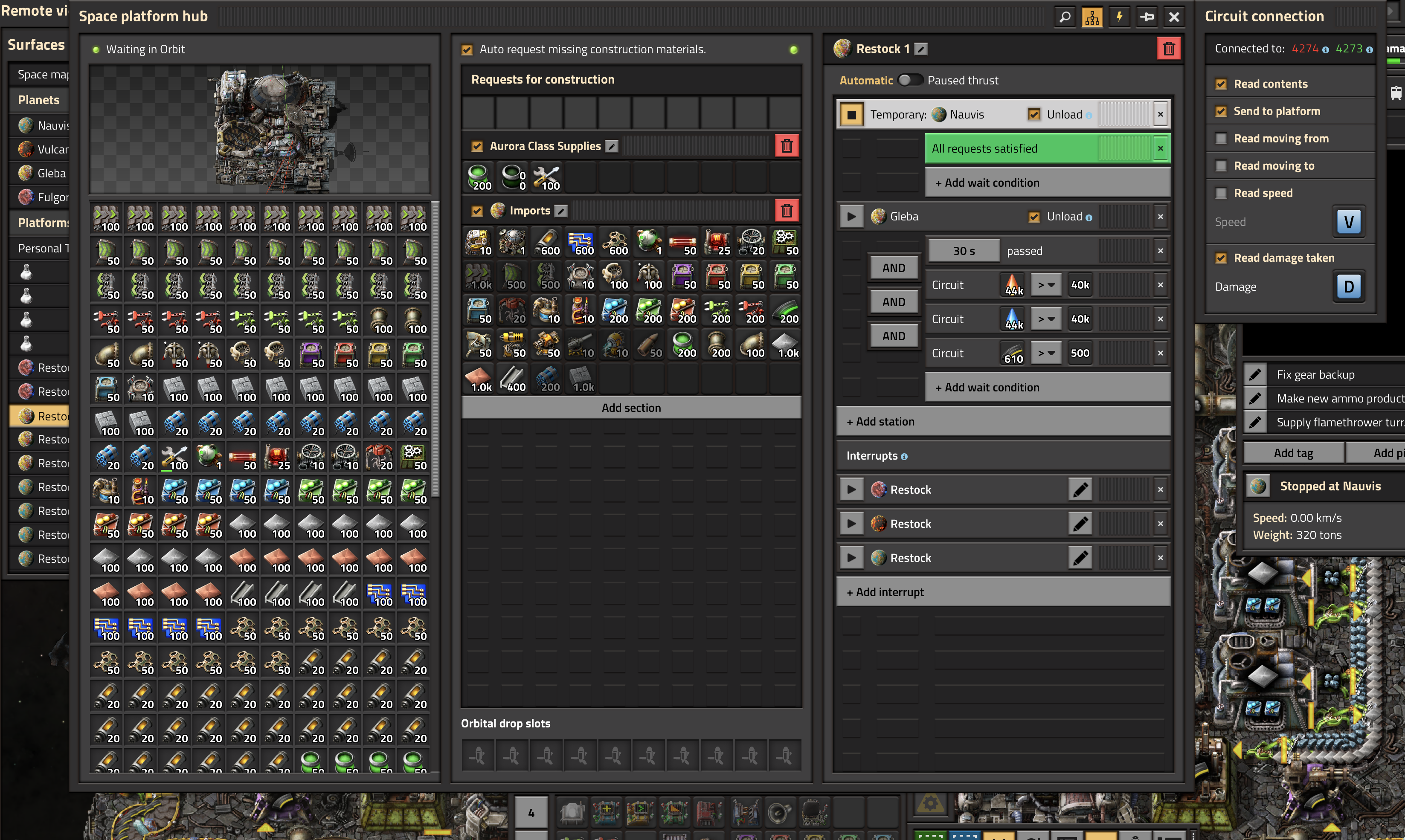The height and width of the screenshot is (840, 1405).
Task: Remove the All requests satisfied condition
Action: (1161, 149)
